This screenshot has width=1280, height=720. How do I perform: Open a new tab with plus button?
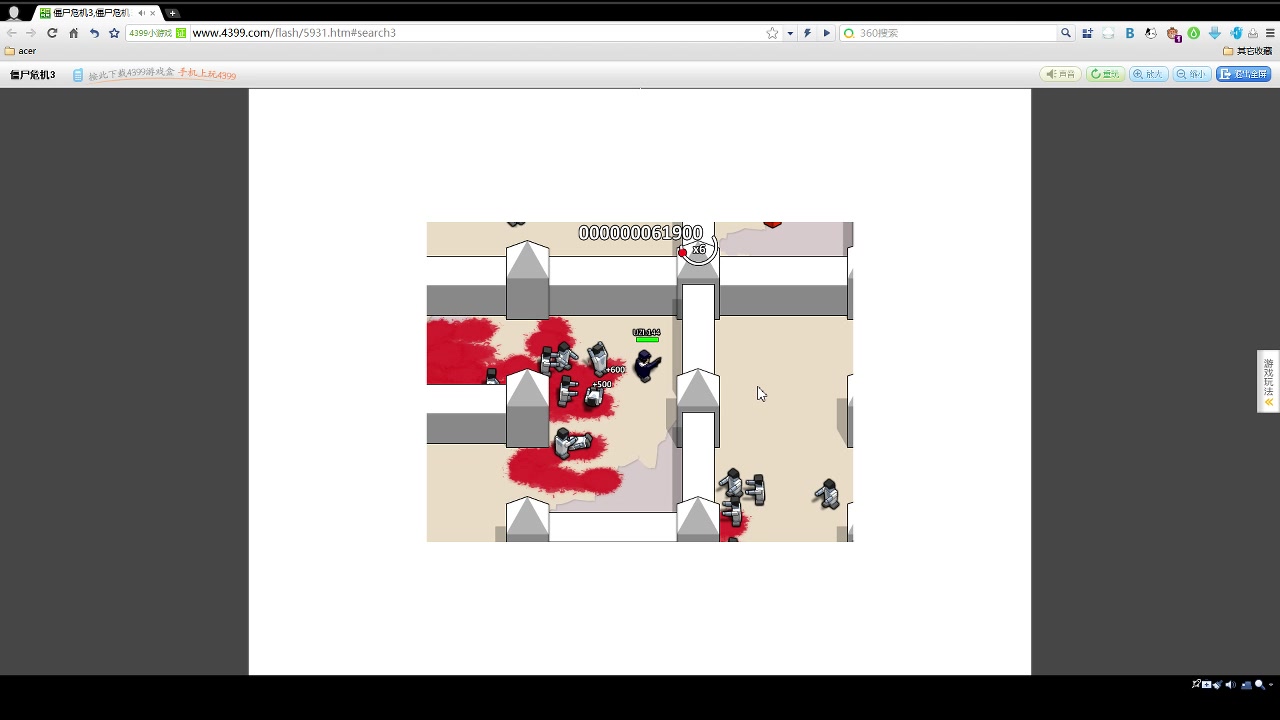[172, 13]
